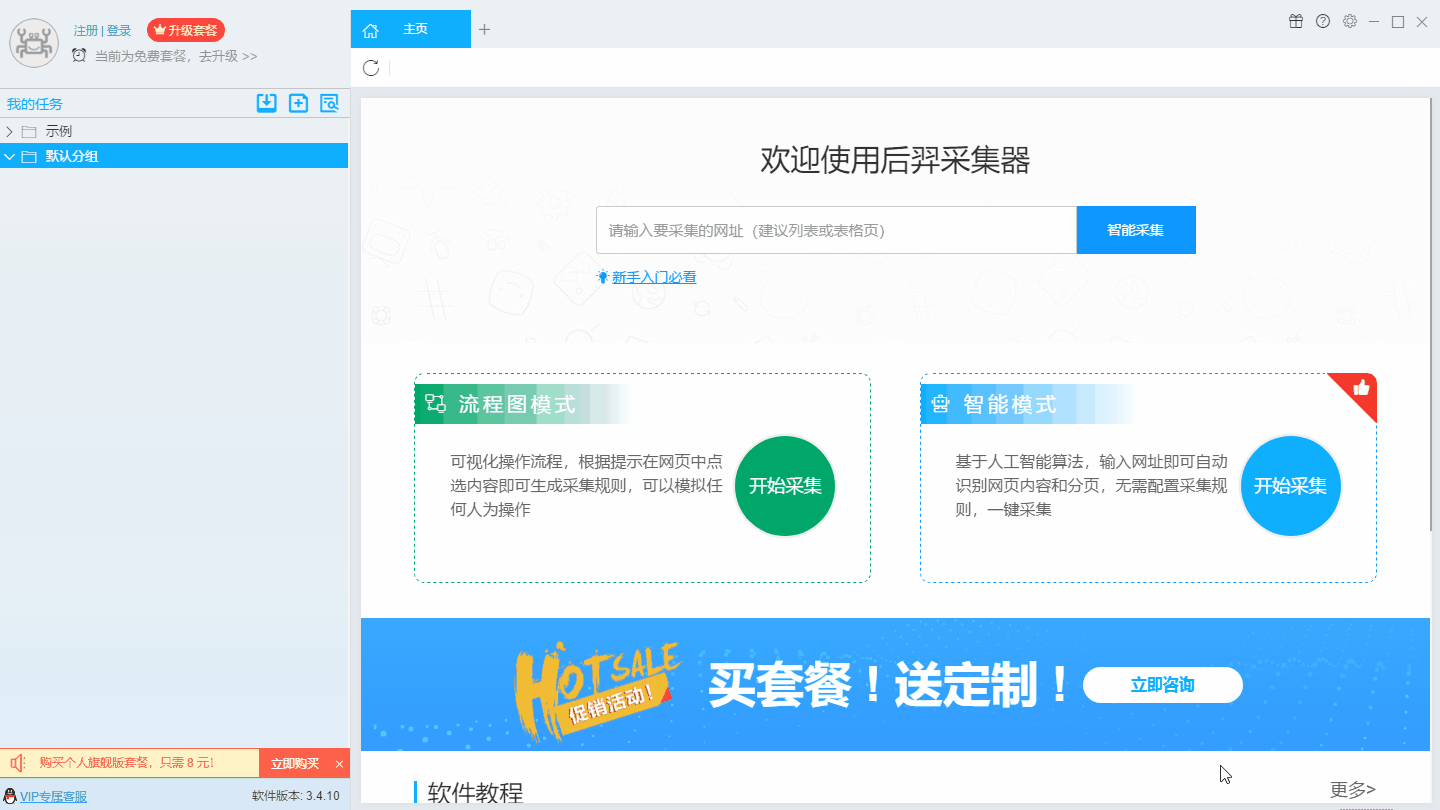Minimize the application window

pyautogui.click(x=1375, y=21)
